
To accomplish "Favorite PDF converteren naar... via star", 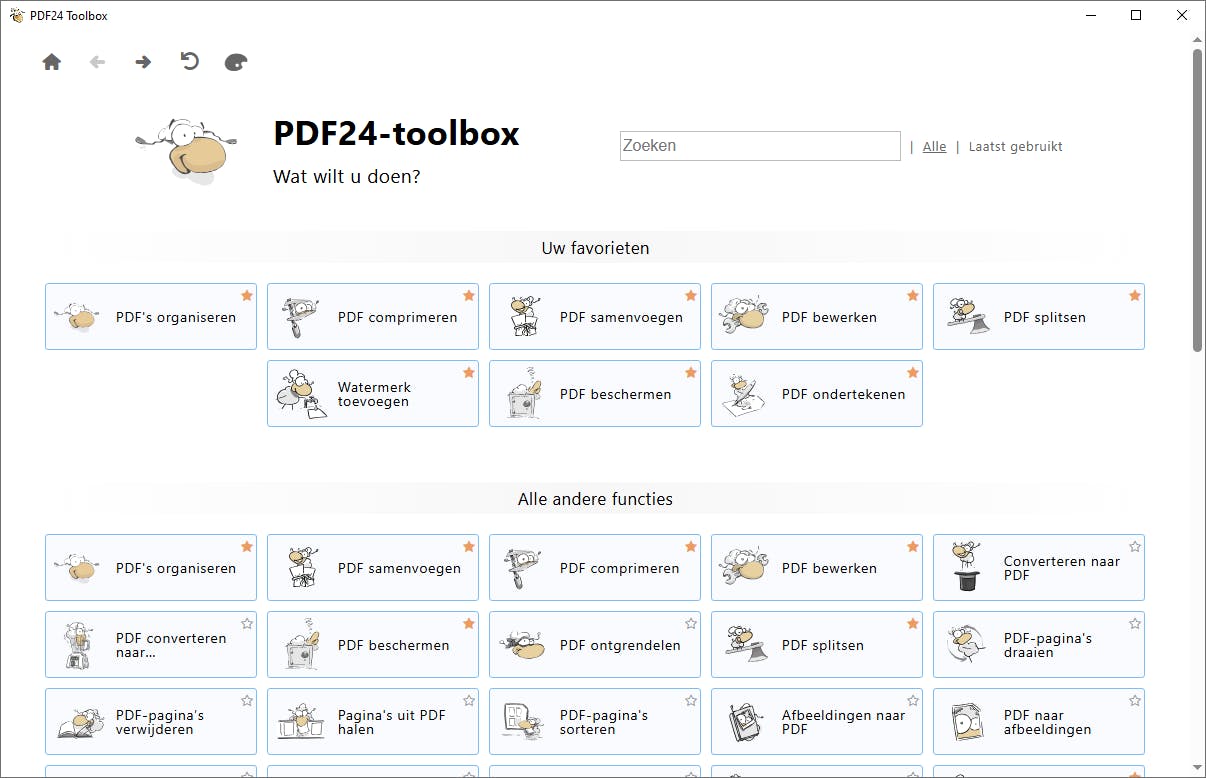I will pyautogui.click(x=247, y=623).
